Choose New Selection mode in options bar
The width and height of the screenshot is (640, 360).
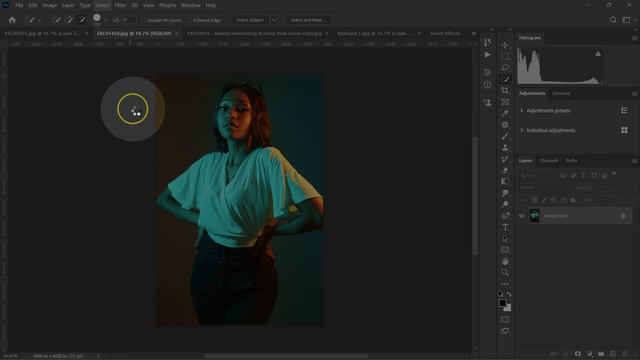[x=58, y=20]
